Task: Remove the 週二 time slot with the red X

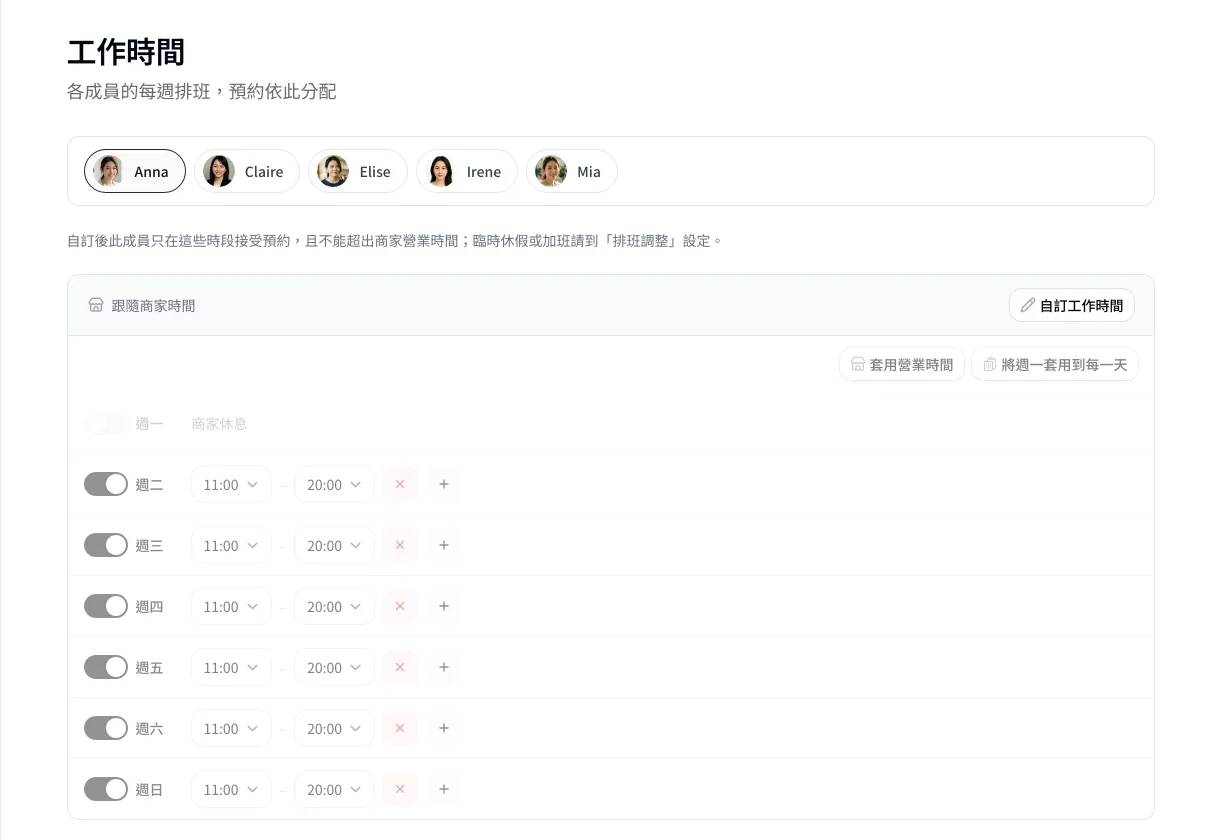Action: 400,484
